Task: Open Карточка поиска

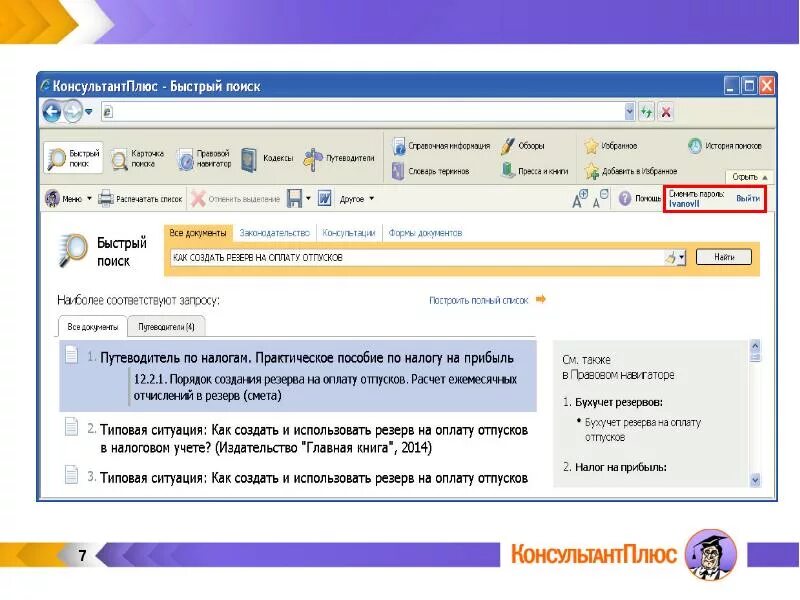Action: pyautogui.click(x=138, y=159)
